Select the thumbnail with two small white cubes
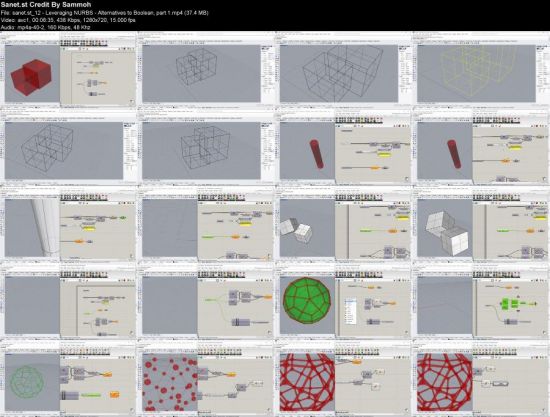Screen dimensions: 550x417 coord(344,224)
